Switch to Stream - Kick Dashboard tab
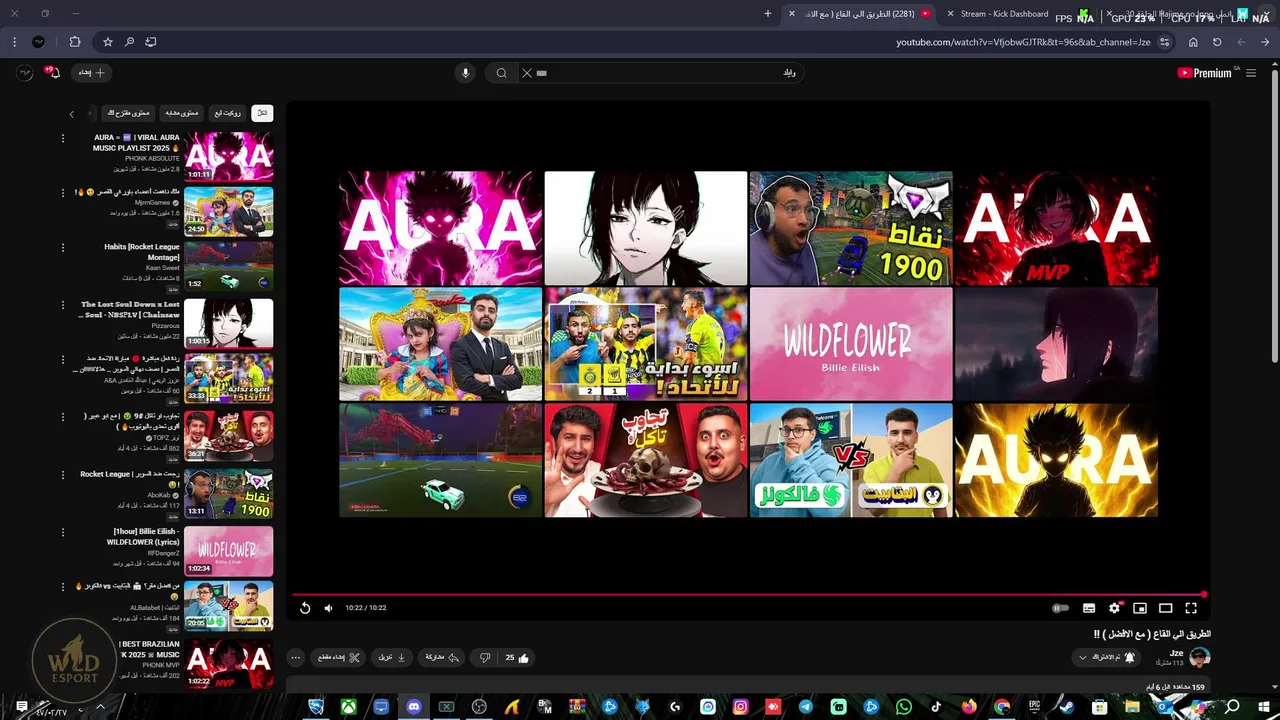Screen dimensions: 1280x720 pos(1003,14)
